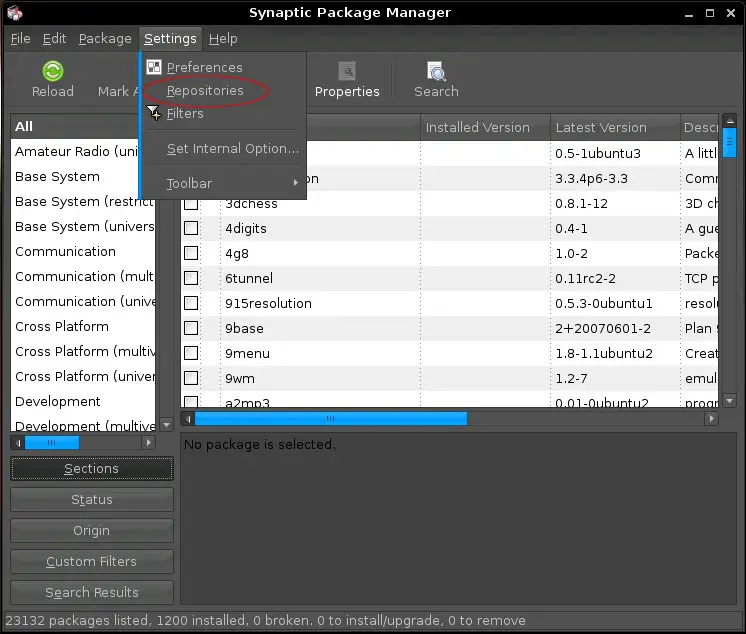746x634 pixels.
Task: Click version 0.5-1ubuntu3 cell
Action: pyautogui.click(x=598, y=154)
